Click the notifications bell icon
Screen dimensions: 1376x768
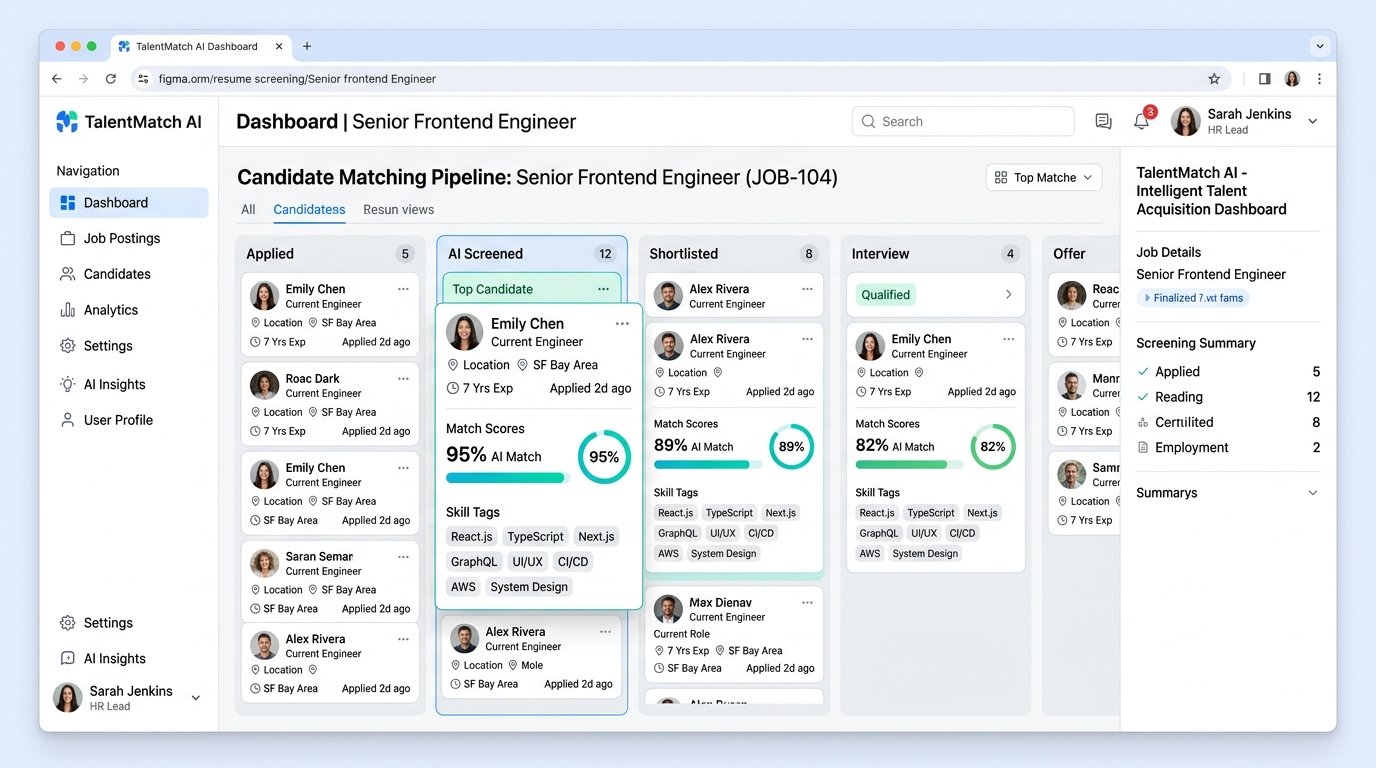1141,121
